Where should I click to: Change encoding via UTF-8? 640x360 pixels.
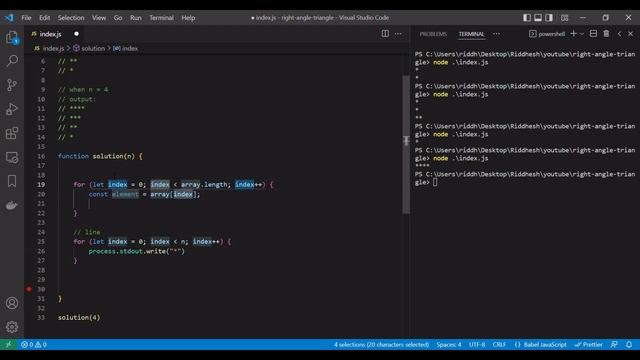(477, 344)
